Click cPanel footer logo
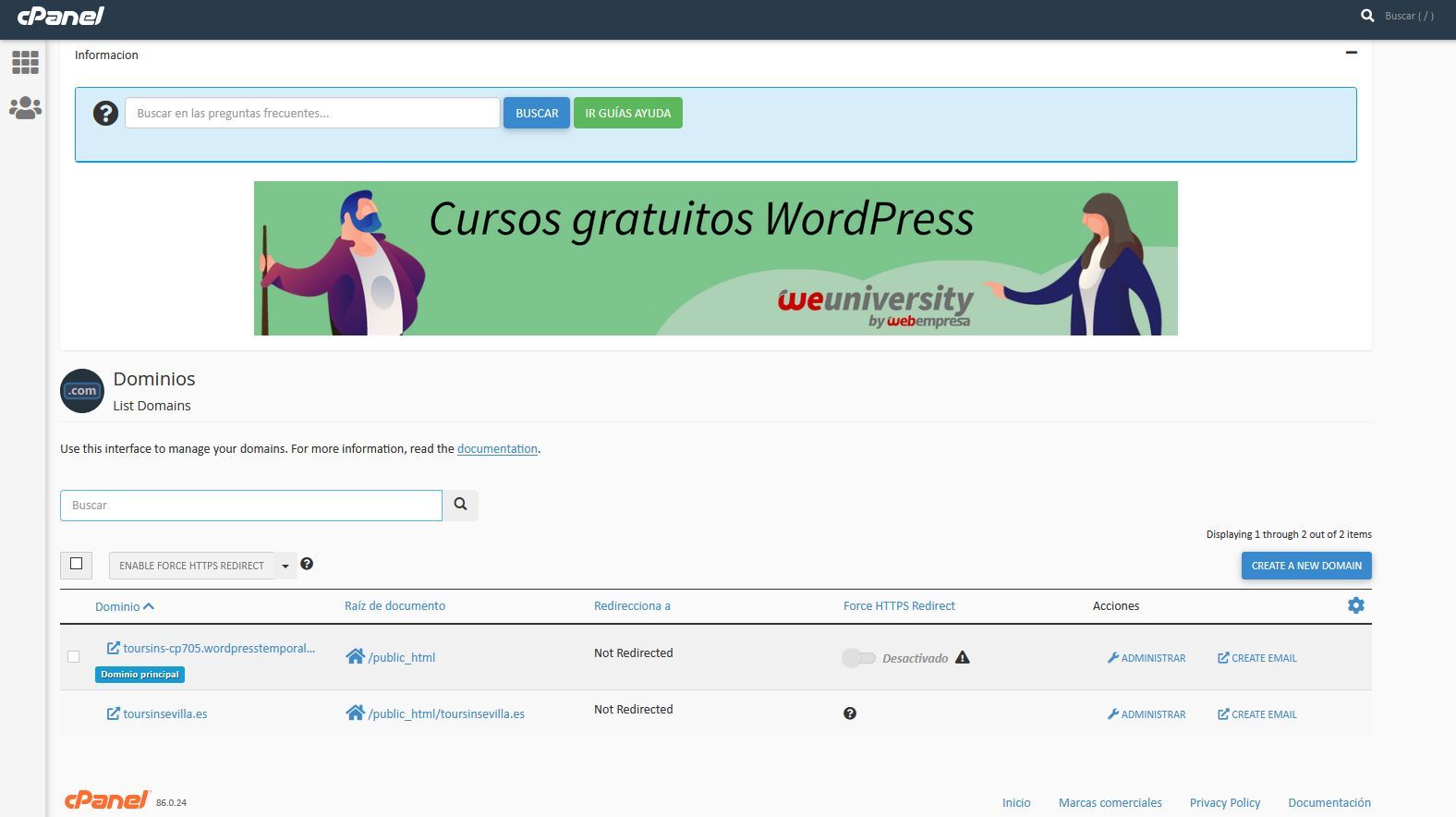 (x=107, y=800)
